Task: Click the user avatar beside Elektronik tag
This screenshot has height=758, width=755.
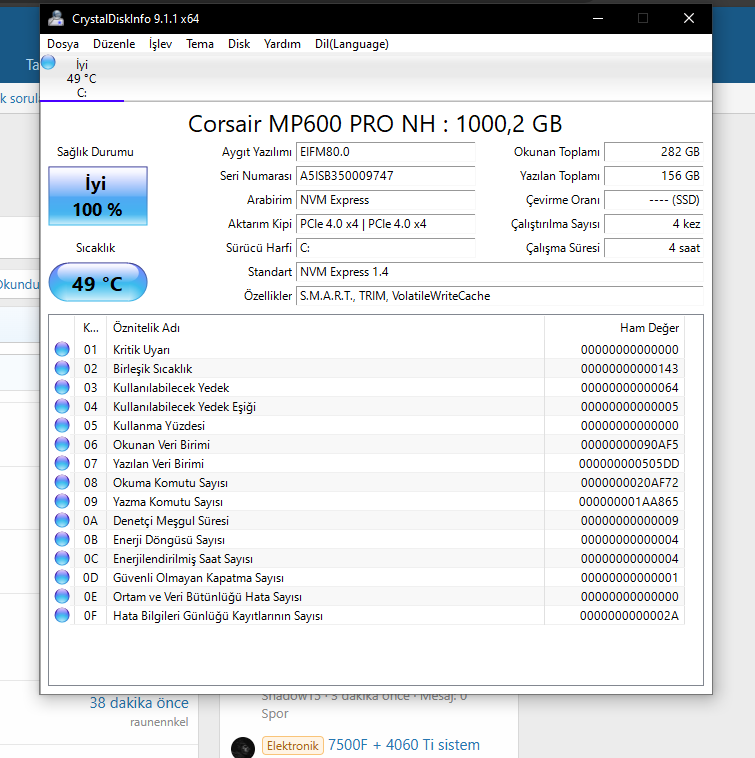Action: pyautogui.click(x=243, y=747)
